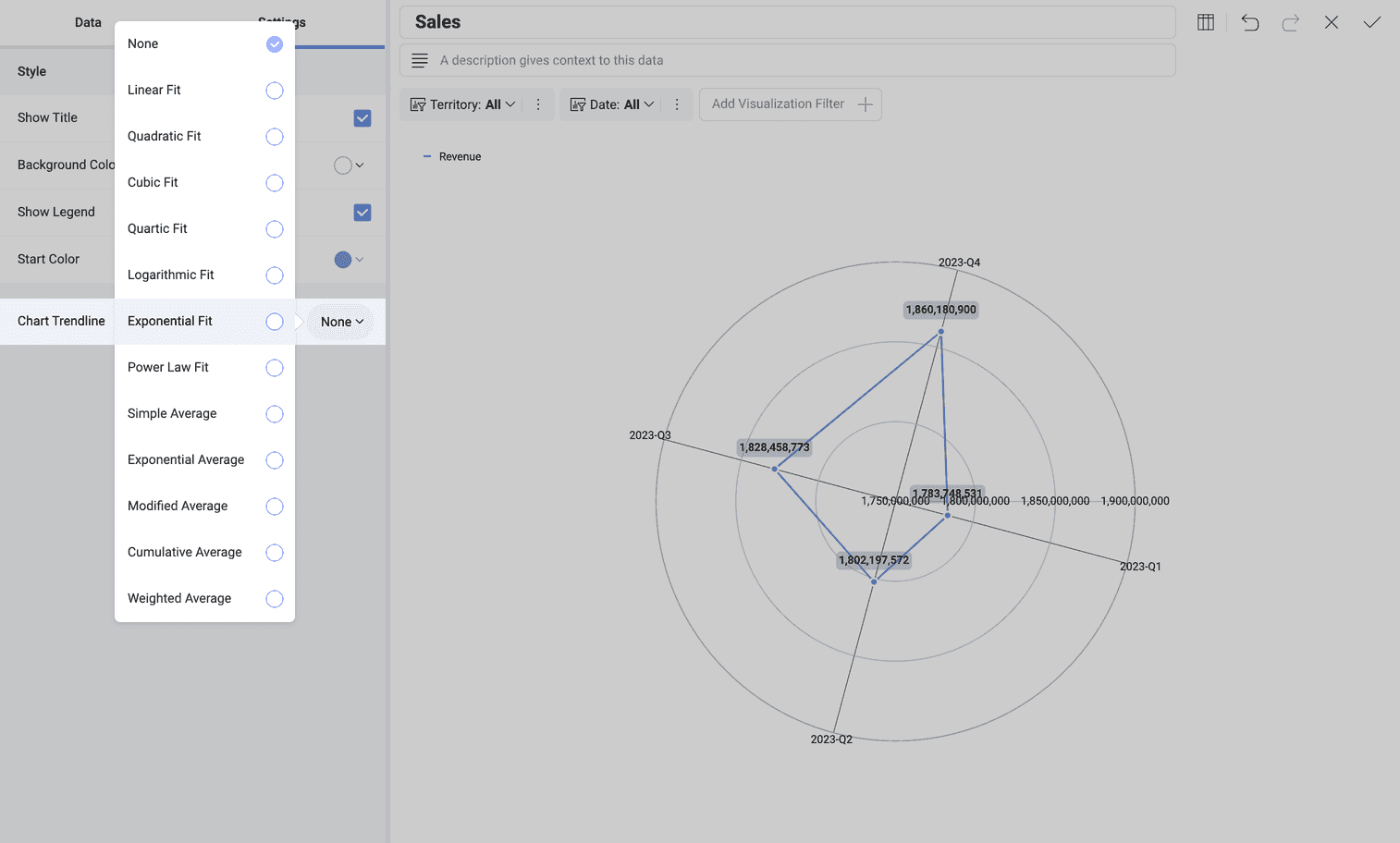The width and height of the screenshot is (1400, 843).
Task: Select the None trendline option
Action: point(204,44)
